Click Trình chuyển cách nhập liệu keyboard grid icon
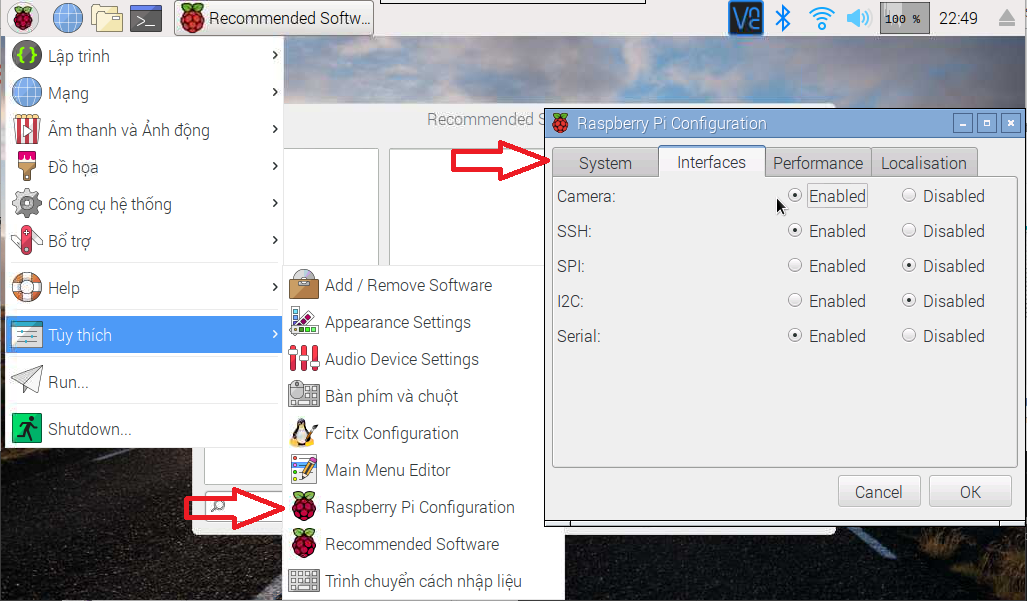Image resolution: width=1027 pixels, height=601 pixels. [x=304, y=581]
